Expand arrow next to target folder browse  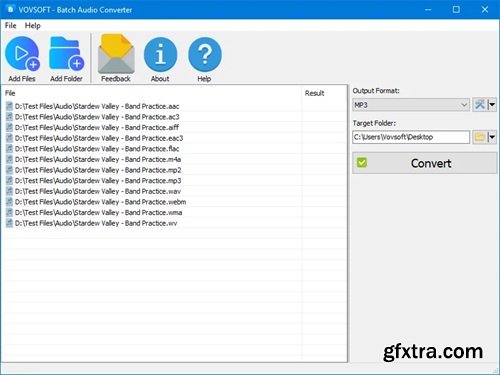[492, 137]
